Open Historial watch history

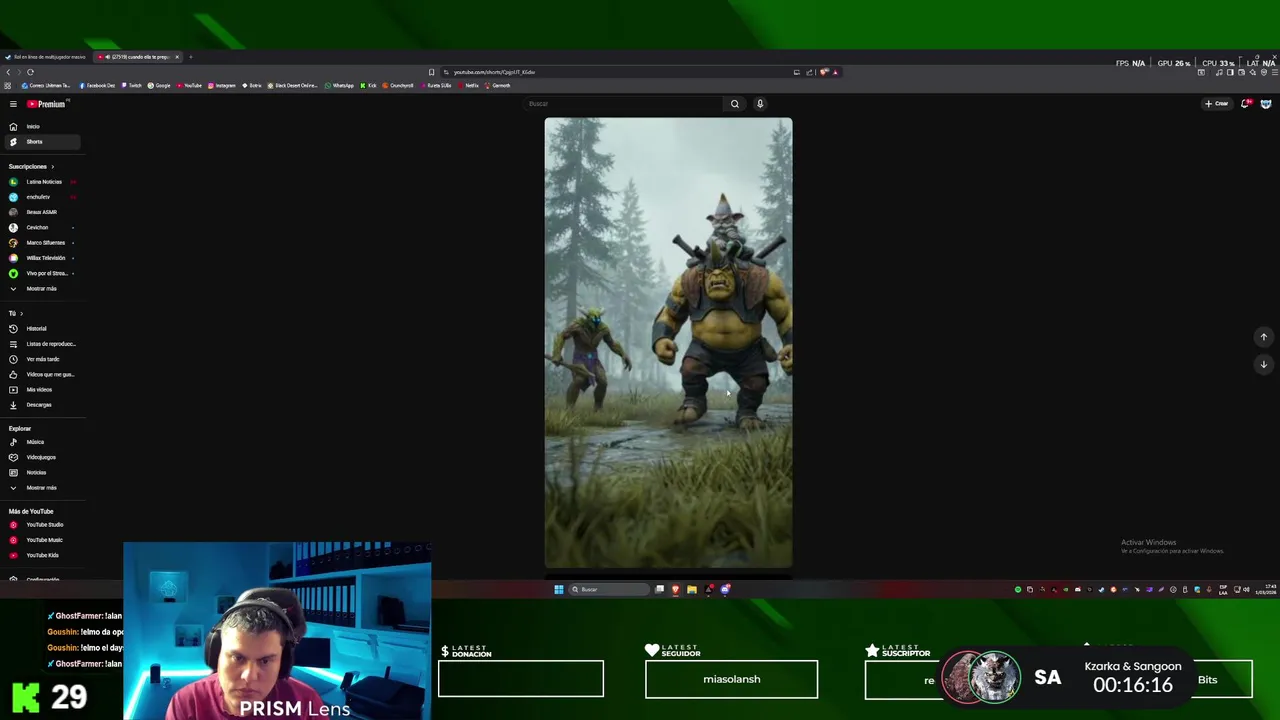point(41,329)
